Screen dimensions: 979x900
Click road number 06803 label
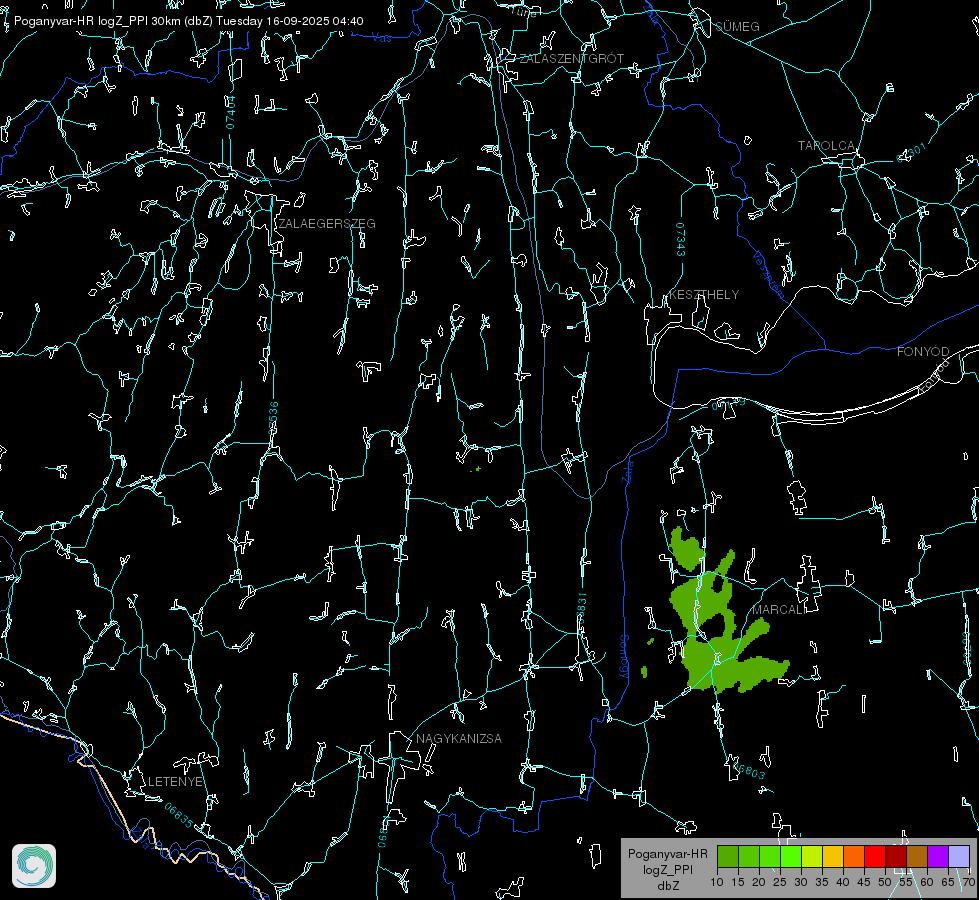750,771
